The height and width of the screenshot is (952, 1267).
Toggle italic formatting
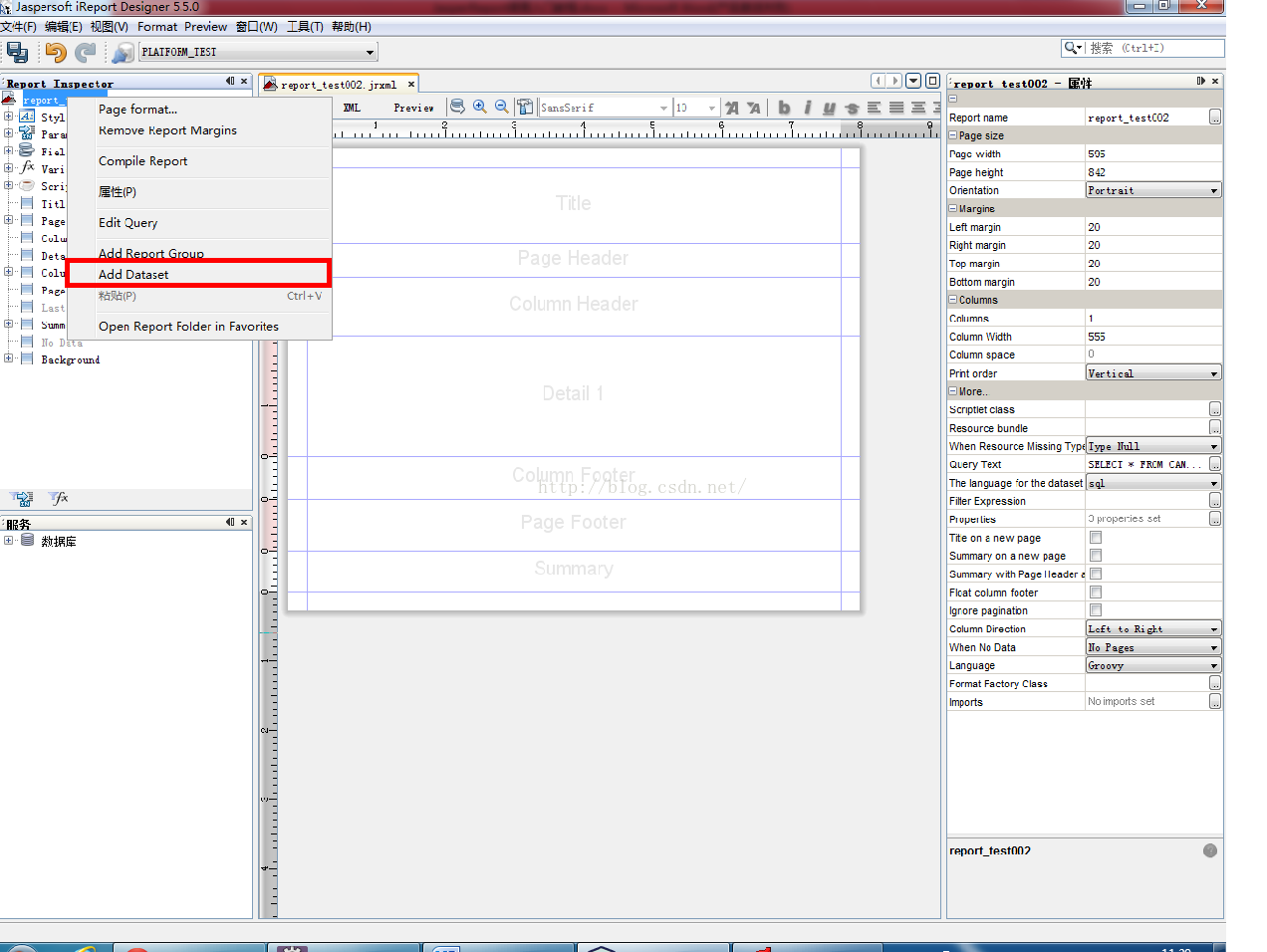tap(807, 108)
